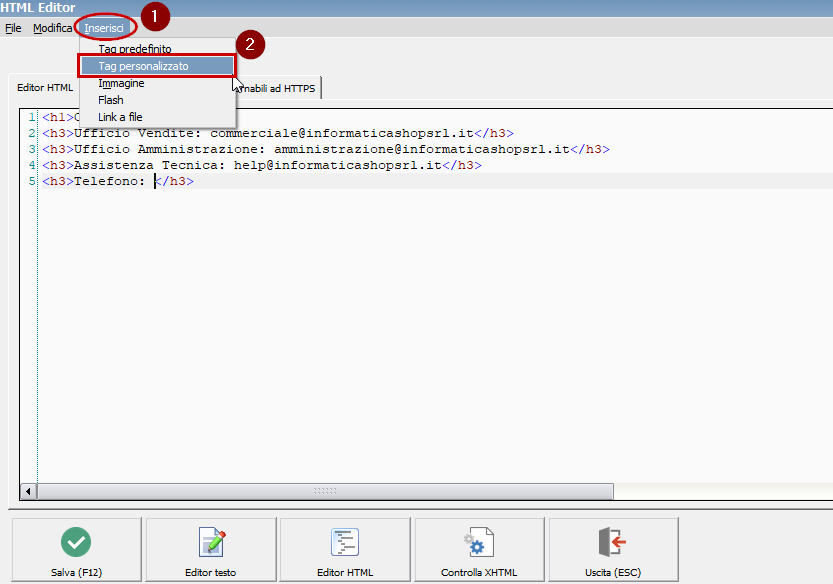Image resolution: width=833 pixels, height=584 pixels.
Task: Click the line 2 Ufficio Vendite code
Action: pos(278,133)
